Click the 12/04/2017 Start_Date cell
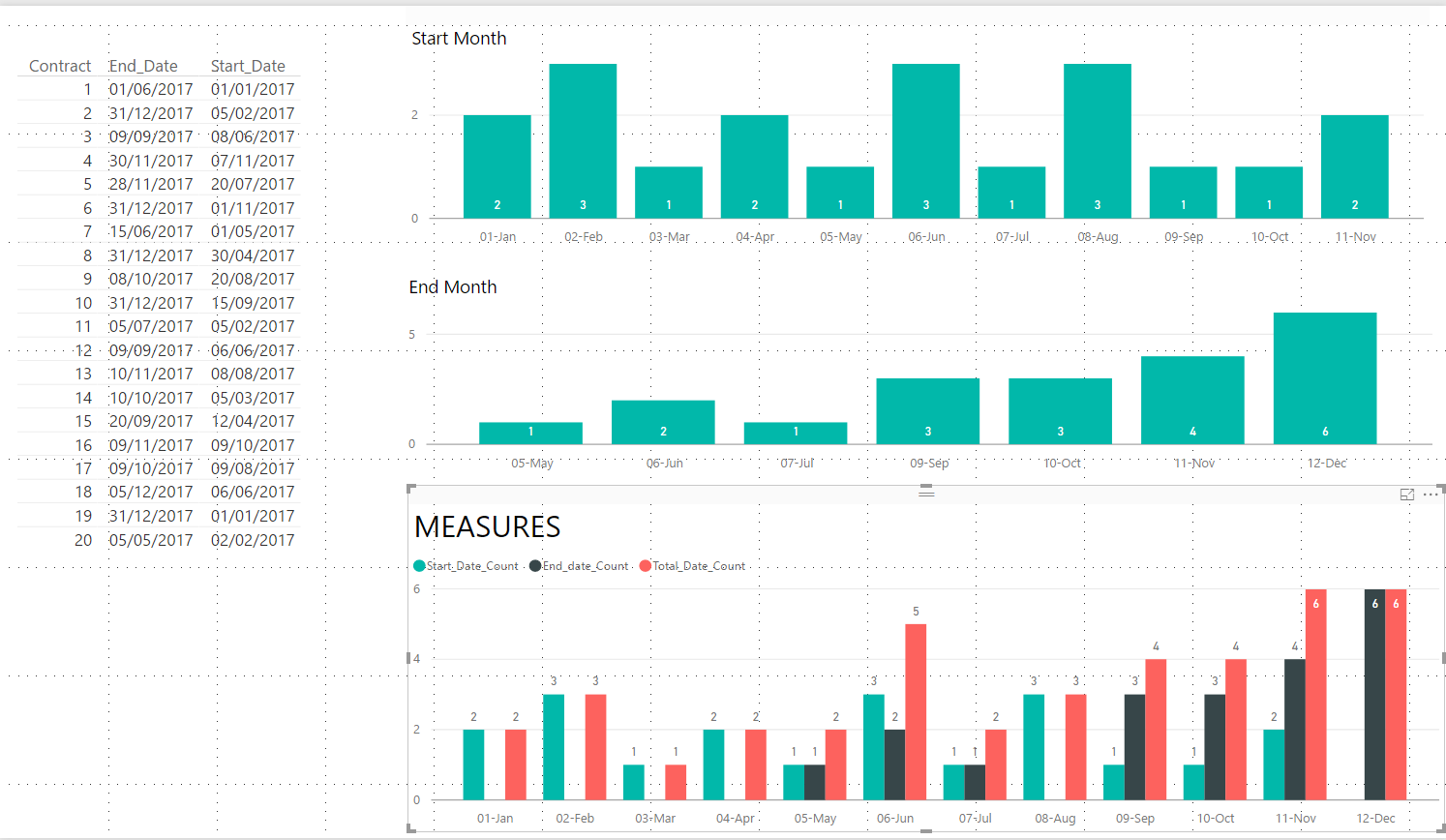The image size is (1446, 840). (x=253, y=421)
